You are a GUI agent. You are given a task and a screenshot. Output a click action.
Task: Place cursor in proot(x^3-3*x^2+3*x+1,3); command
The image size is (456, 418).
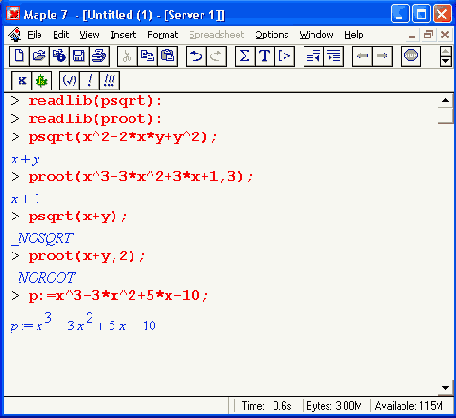[x=141, y=177]
